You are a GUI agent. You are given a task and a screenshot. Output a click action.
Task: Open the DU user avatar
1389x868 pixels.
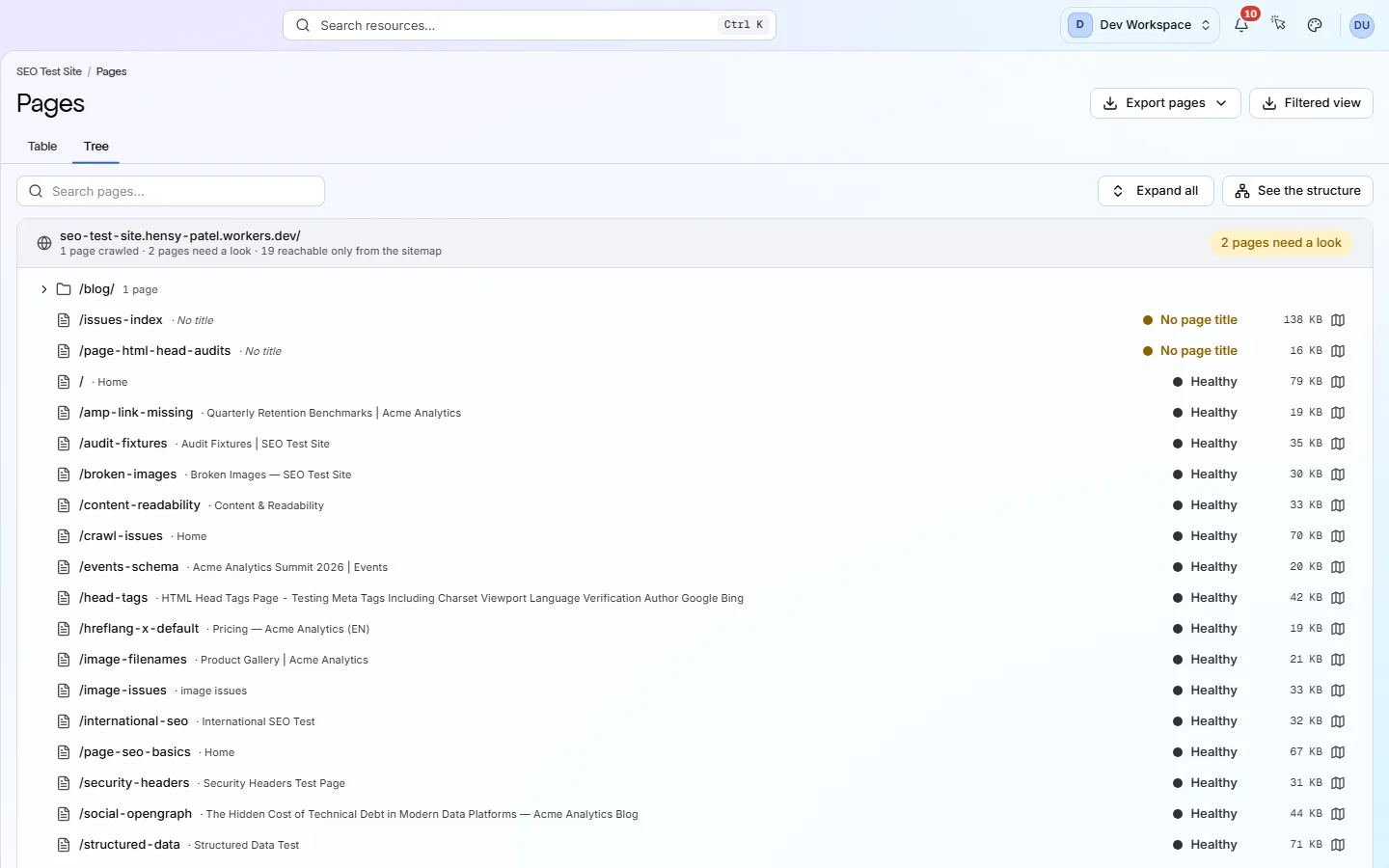tap(1361, 25)
